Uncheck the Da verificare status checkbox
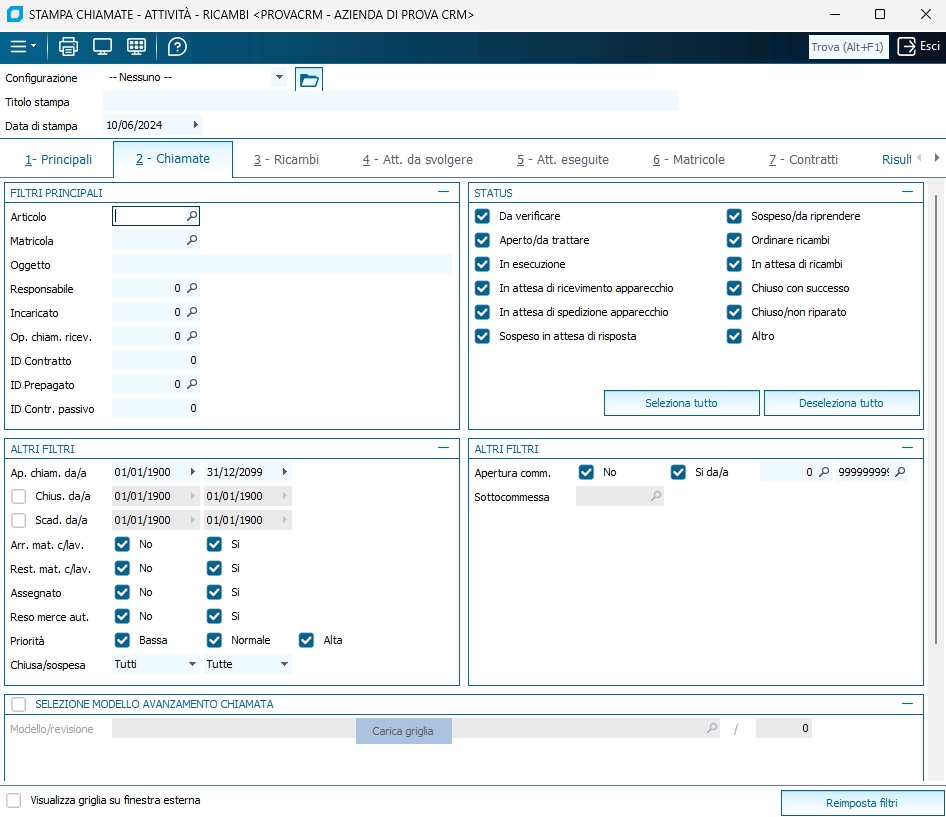This screenshot has width=946, height=817. coord(483,216)
